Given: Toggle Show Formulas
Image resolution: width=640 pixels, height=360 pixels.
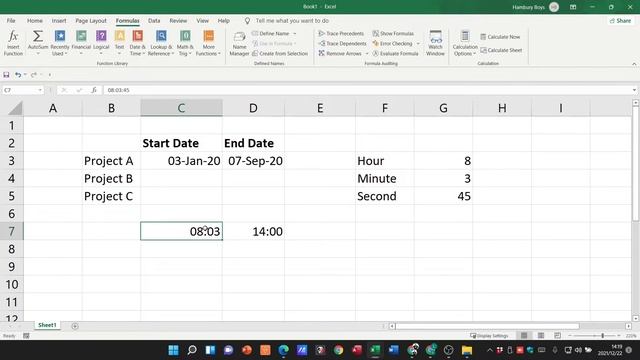Looking at the screenshot, I should [x=393, y=33].
